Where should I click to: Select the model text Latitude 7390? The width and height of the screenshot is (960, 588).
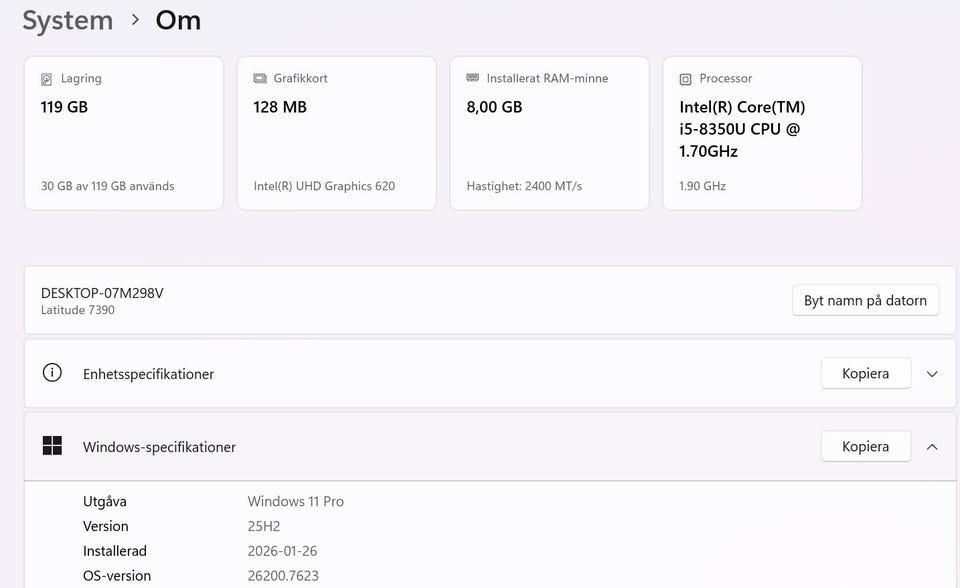click(x=78, y=310)
